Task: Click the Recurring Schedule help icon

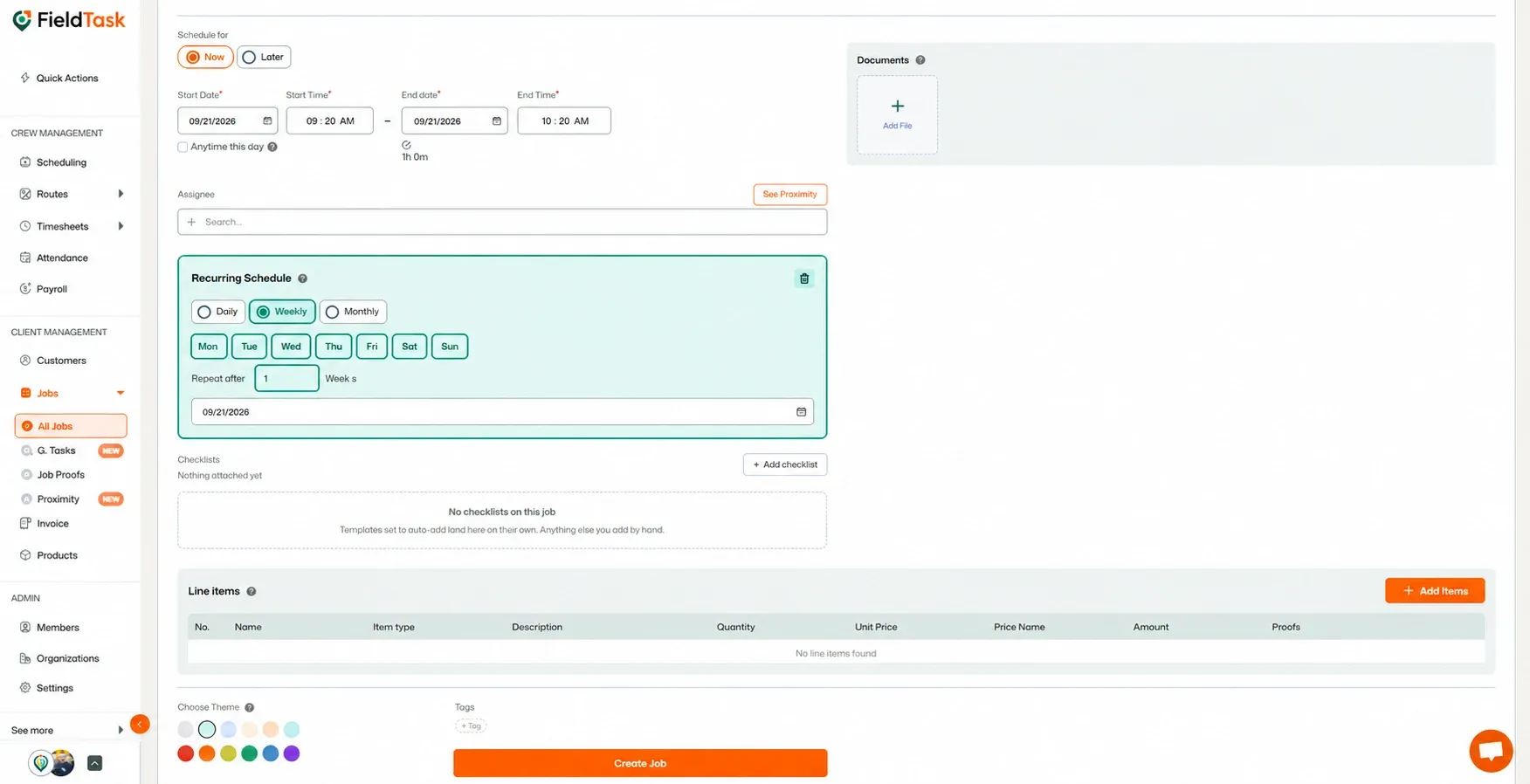Action: click(x=302, y=279)
